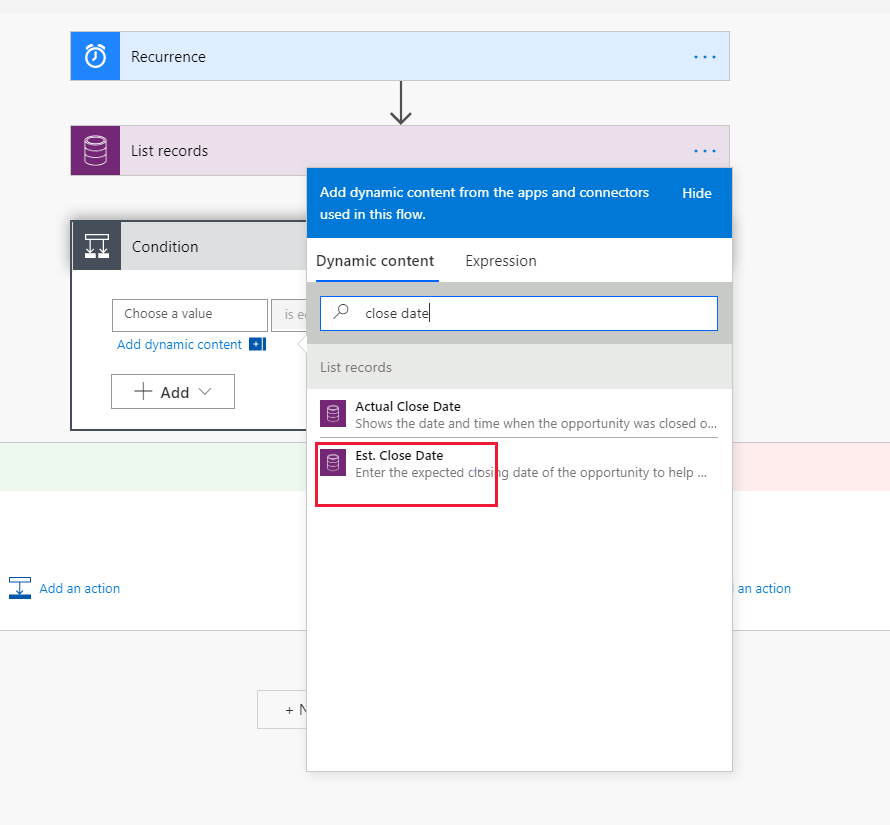Screen dimensions: 890x825
Task: Click the Recurrence step title
Action: pyautogui.click(x=168, y=57)
